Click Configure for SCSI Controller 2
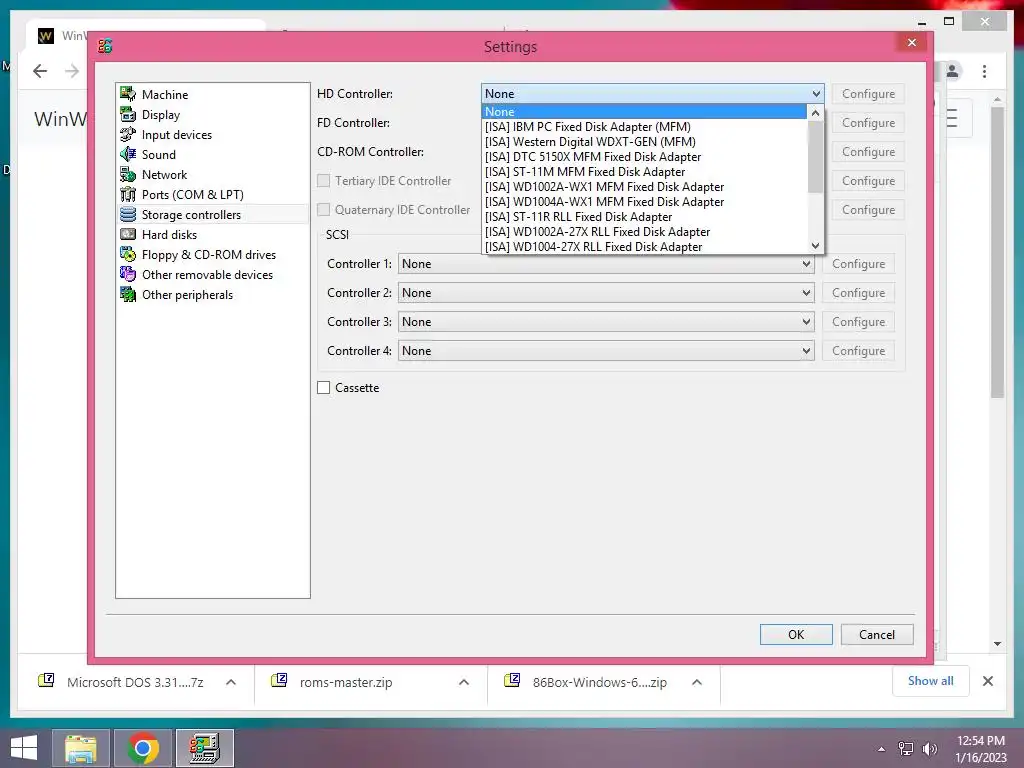 (x=858, y=293)
